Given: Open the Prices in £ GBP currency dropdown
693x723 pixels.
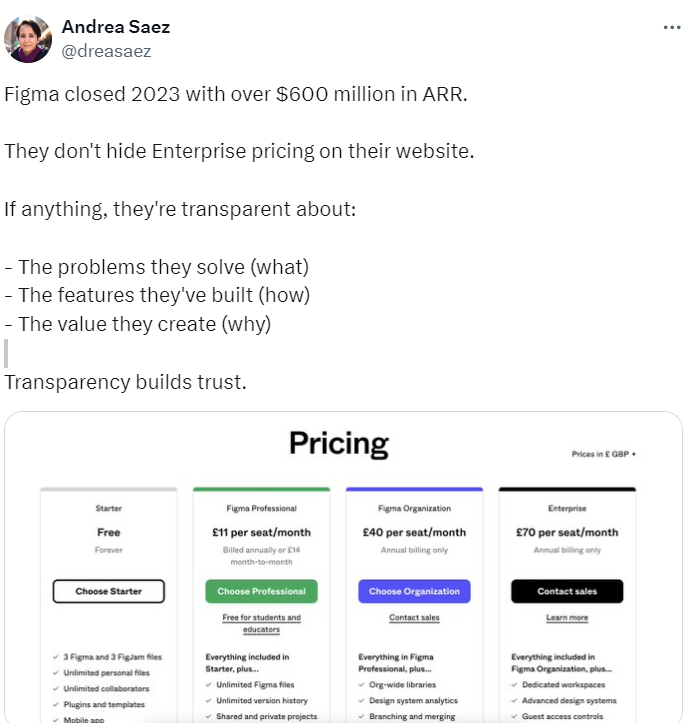Looking at the screenshot, I should coord(603,454).
